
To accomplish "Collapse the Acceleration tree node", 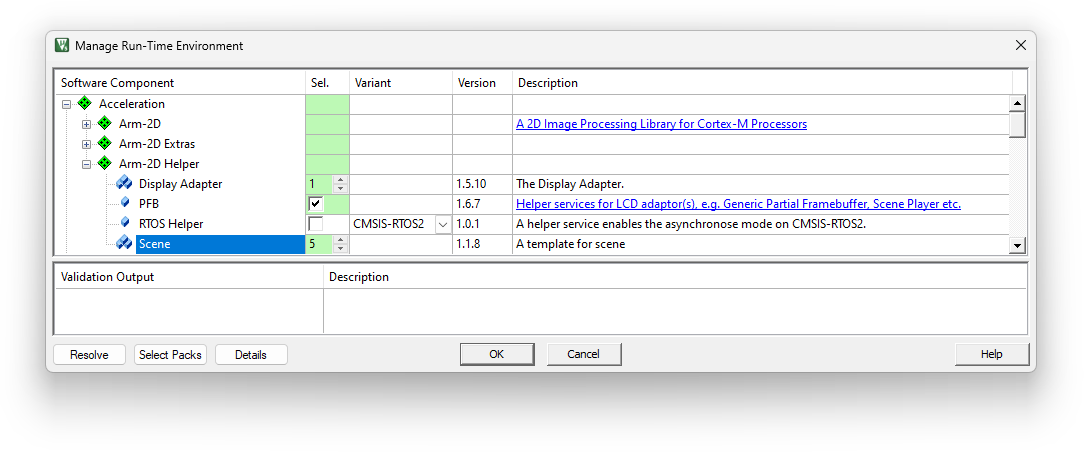I will 66,104.
